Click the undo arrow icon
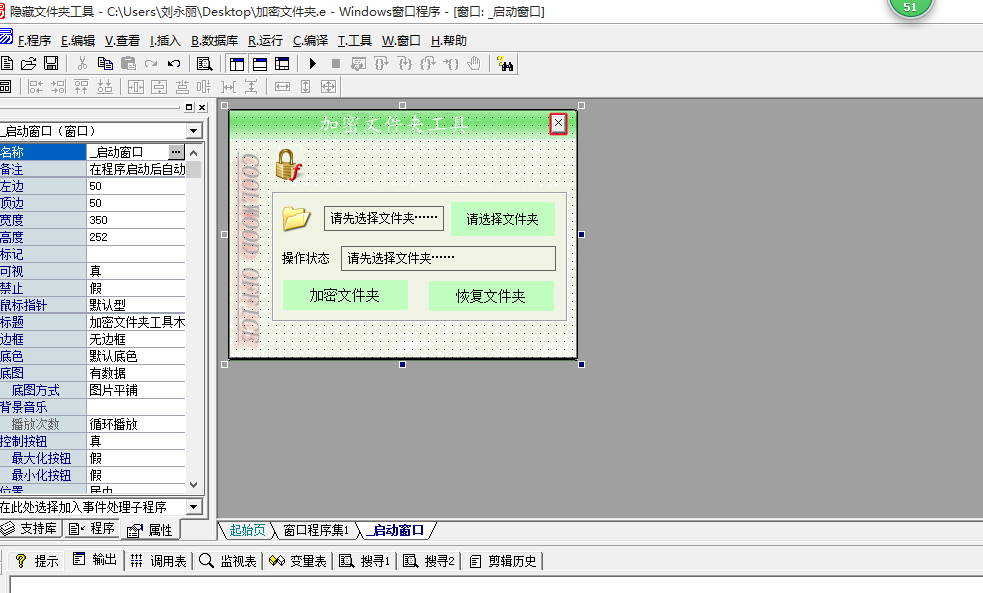 [x=174, y=63]
